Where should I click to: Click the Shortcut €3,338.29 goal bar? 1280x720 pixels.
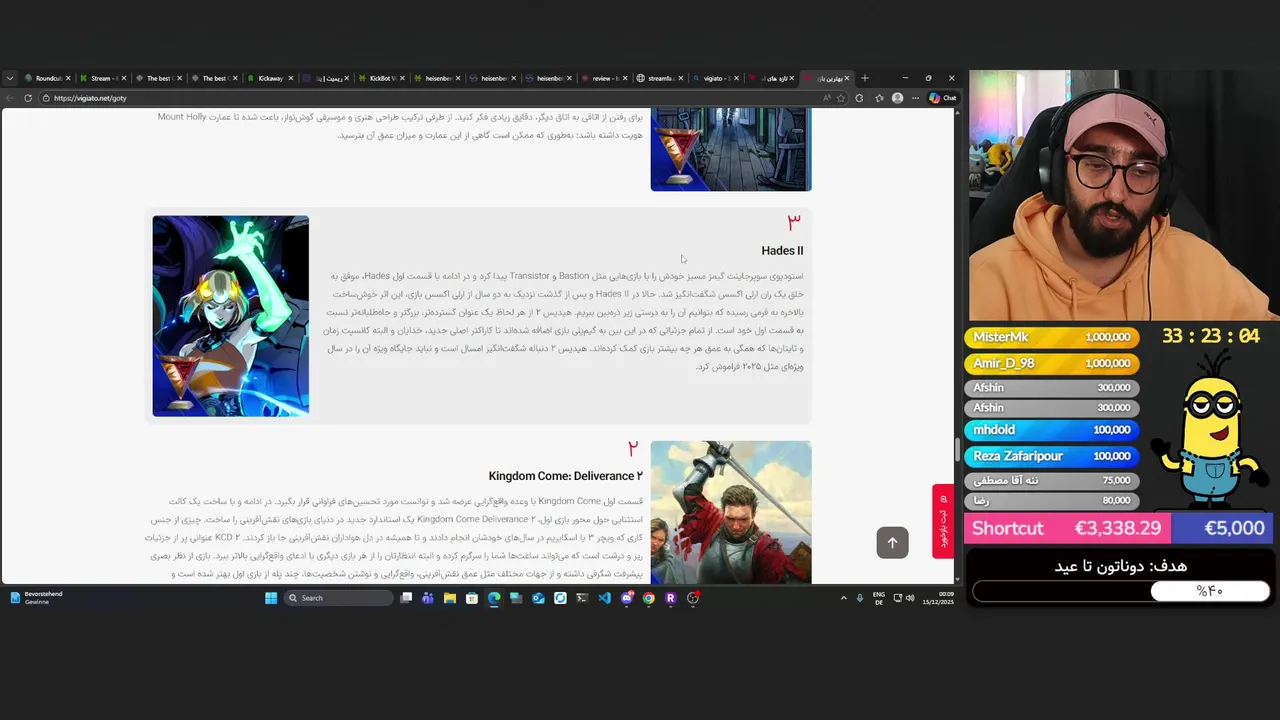tap(1069, 528)
